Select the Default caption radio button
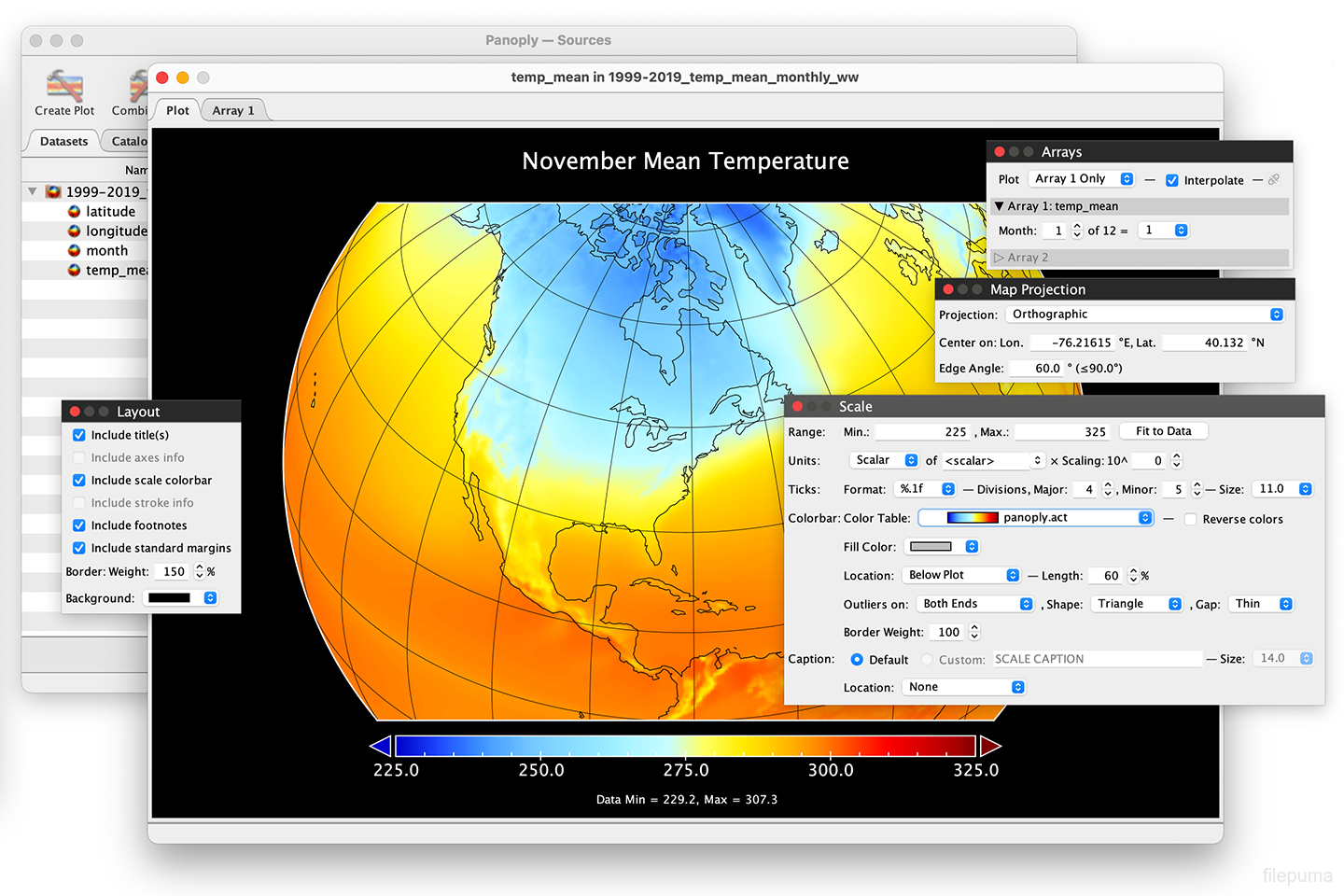The height and width of the screenshot is (896, 1344). 857,660
